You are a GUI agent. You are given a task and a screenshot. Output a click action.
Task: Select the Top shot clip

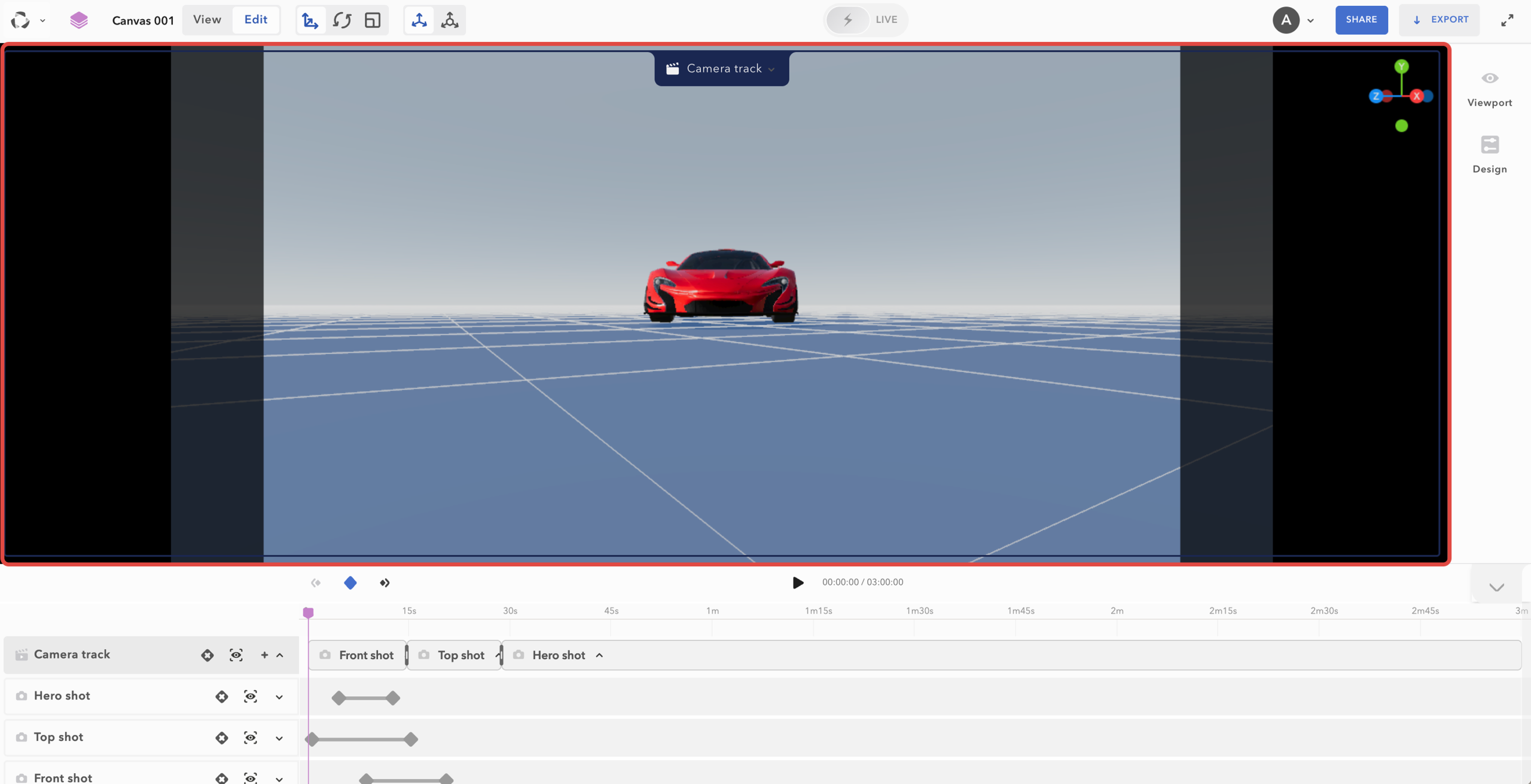tap(455, 655)
